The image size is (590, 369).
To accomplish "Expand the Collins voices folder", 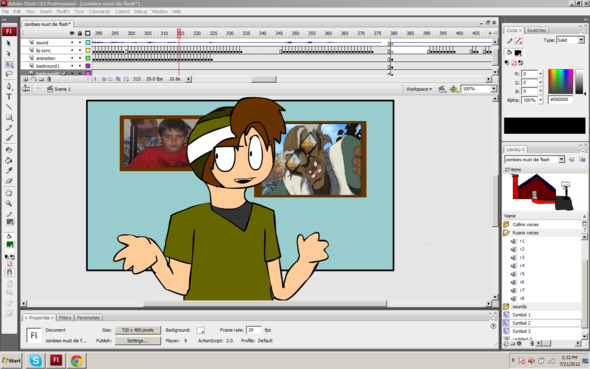I will (506, 225).
